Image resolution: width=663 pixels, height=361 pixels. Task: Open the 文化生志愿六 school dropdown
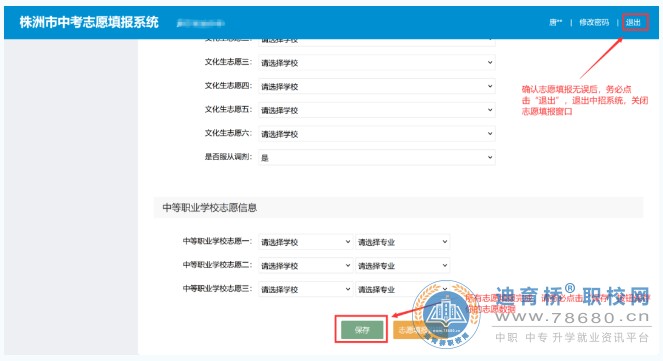pos(377,134)
